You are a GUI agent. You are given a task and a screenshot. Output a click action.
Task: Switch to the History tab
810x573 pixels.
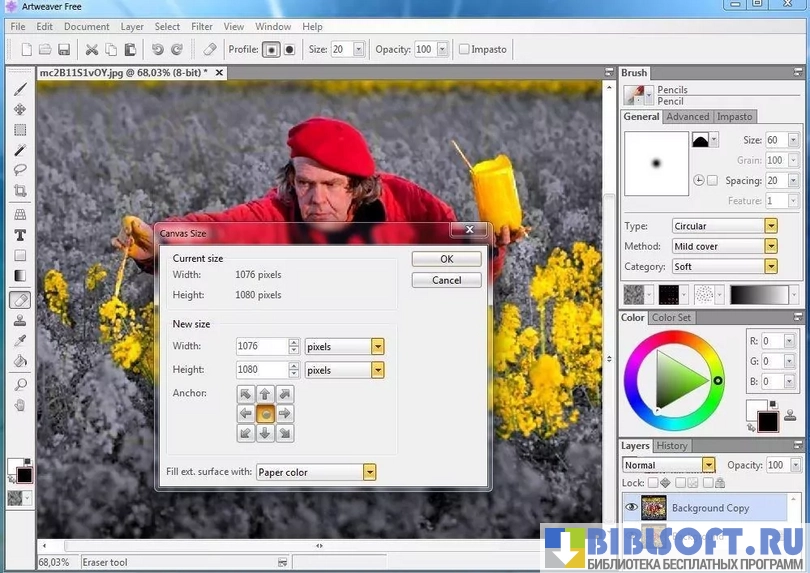[x=671, y=446]
